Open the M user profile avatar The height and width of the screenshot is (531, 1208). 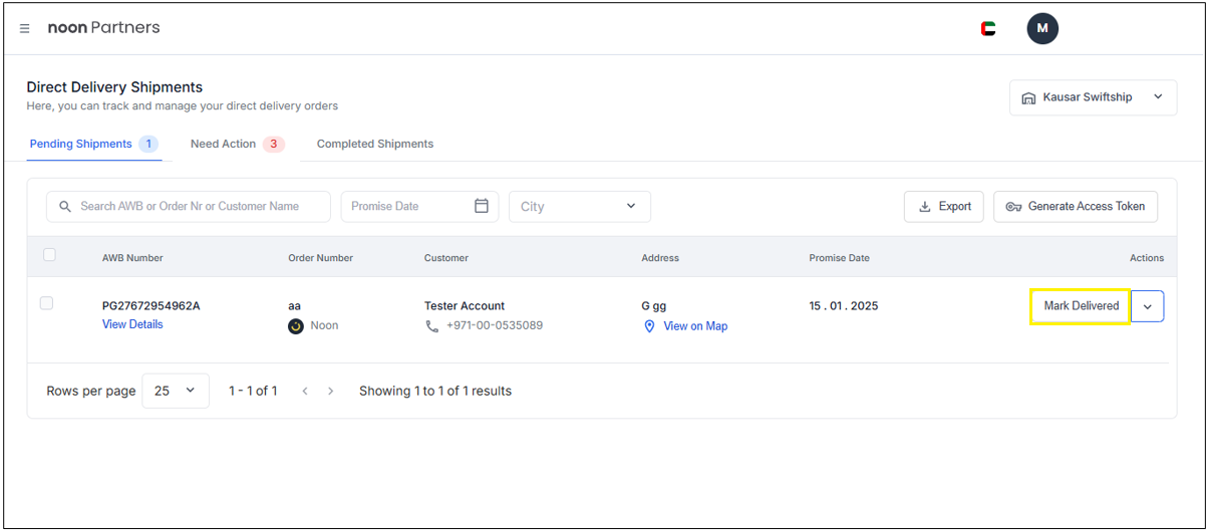tap(1042, 29)
